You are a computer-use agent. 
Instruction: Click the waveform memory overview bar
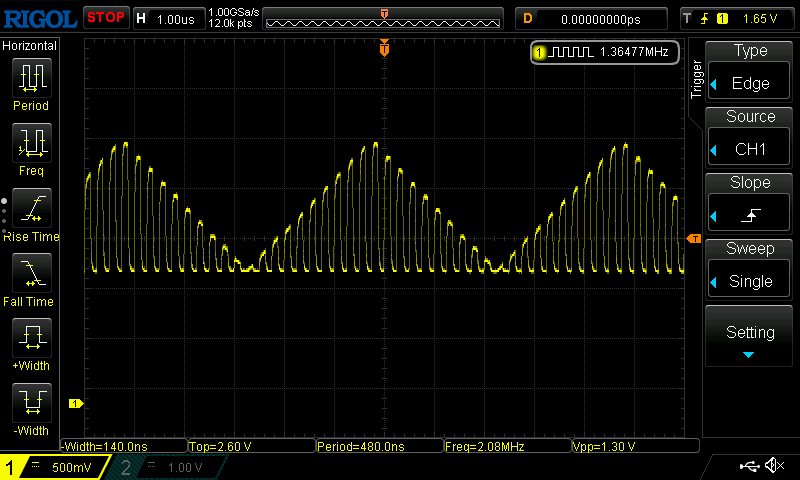[x=383, y=20]
